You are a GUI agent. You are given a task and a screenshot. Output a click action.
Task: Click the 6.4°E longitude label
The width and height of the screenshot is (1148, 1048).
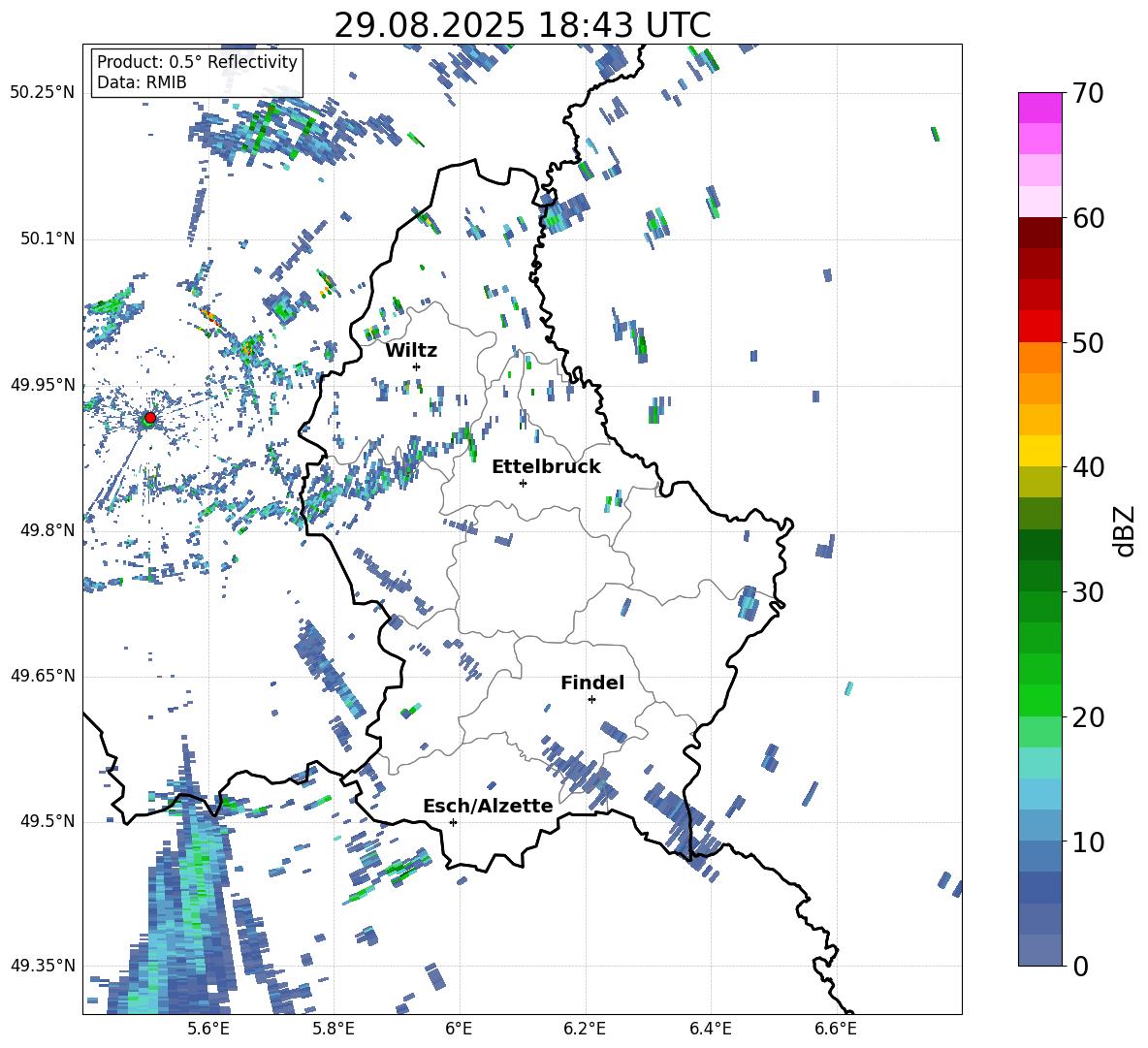[x=710, y=1029]
